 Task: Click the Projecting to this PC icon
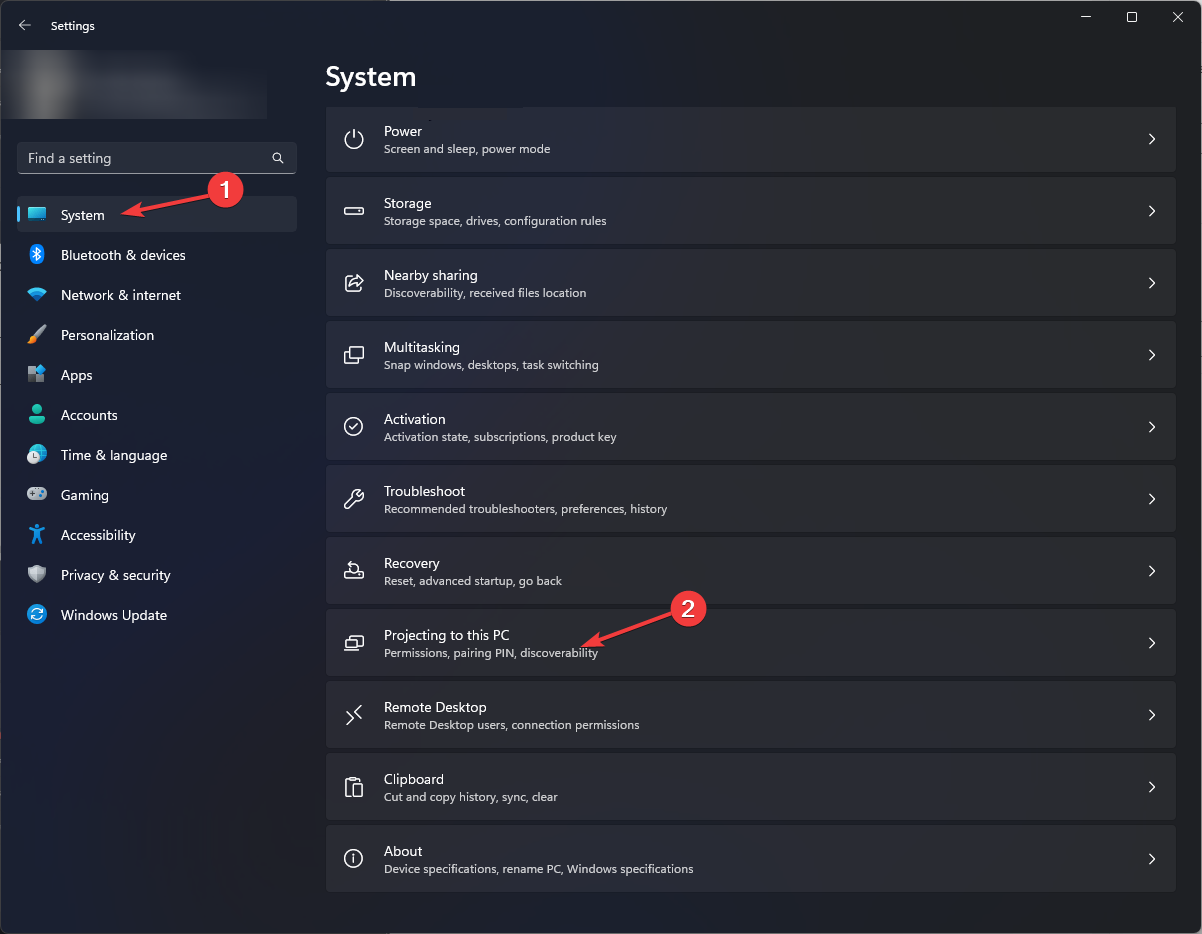point(354,643)
